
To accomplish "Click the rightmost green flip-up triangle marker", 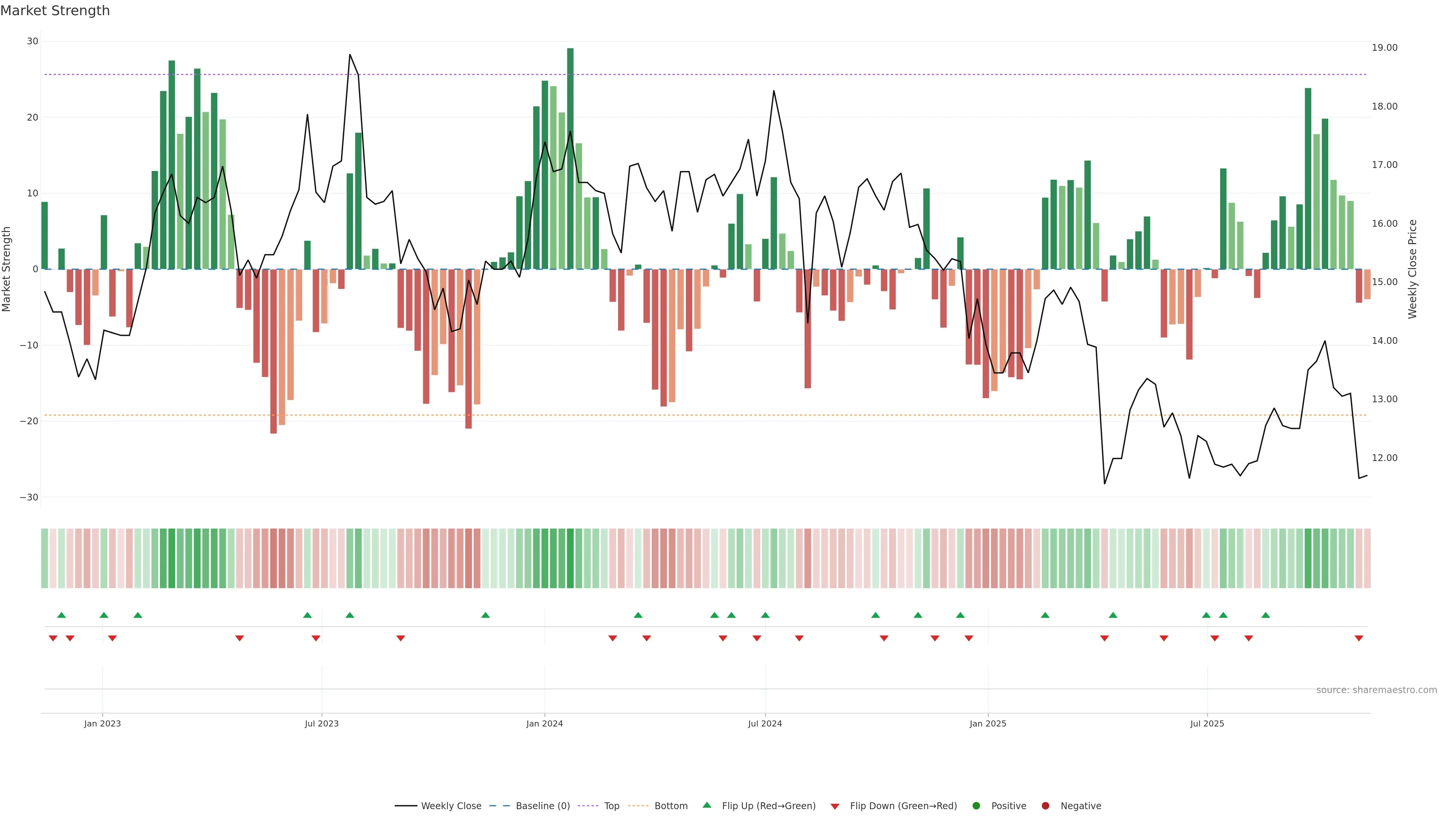I will pyautogui.click(x=1266, y=615).
